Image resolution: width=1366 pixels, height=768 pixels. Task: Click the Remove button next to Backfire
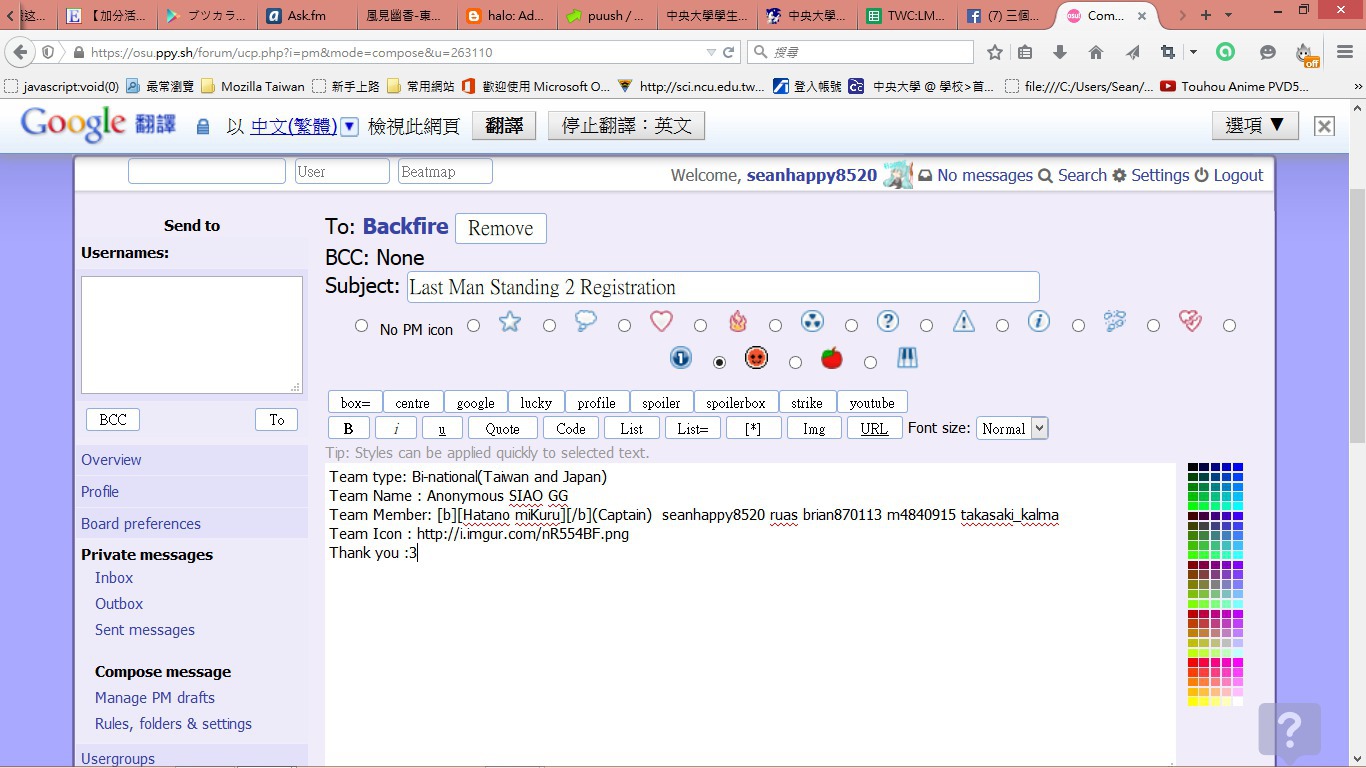point(501,228)
